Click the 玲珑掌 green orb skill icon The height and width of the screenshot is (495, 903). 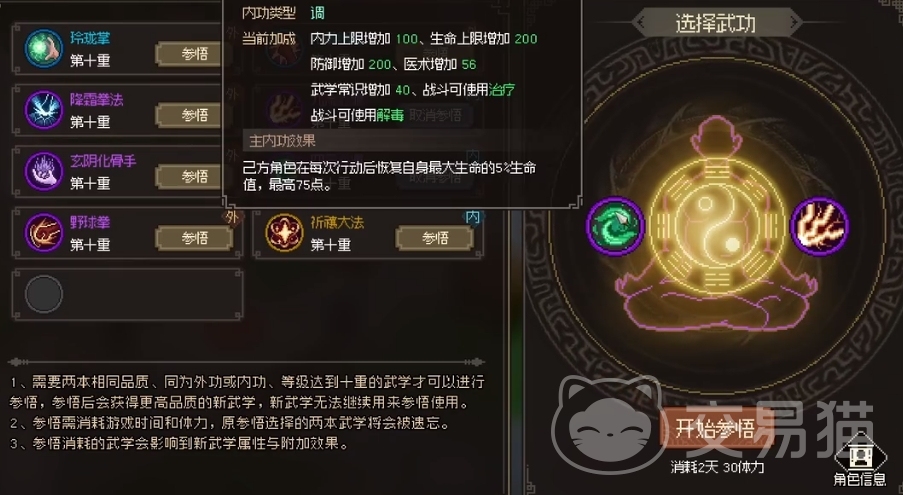[x=43, y=49]
